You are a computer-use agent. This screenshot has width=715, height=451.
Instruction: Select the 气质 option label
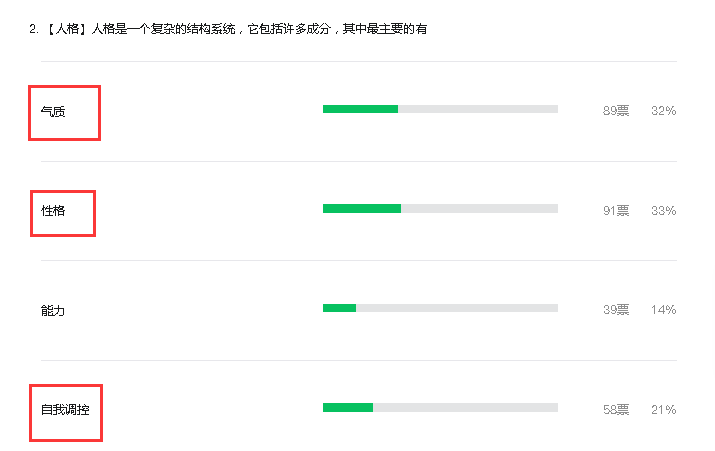point(53,111)
